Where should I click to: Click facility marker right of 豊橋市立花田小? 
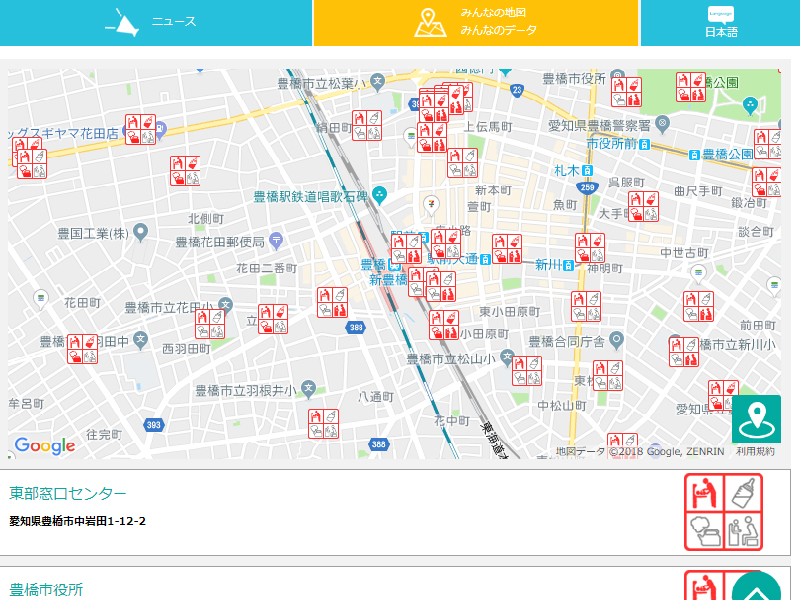273,319
